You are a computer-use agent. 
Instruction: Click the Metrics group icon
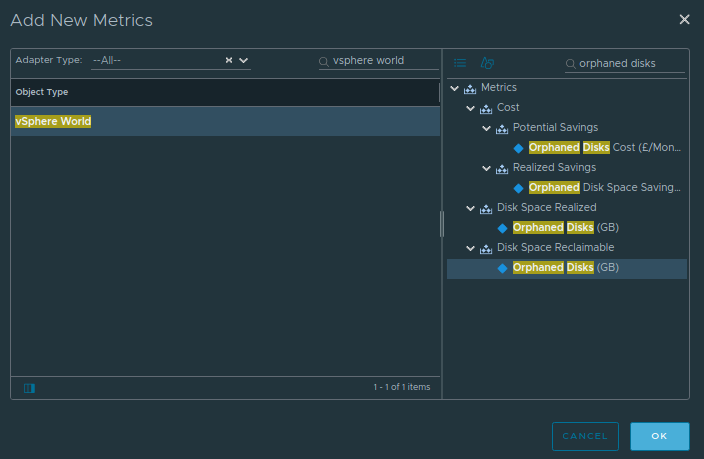coord(470,89)
